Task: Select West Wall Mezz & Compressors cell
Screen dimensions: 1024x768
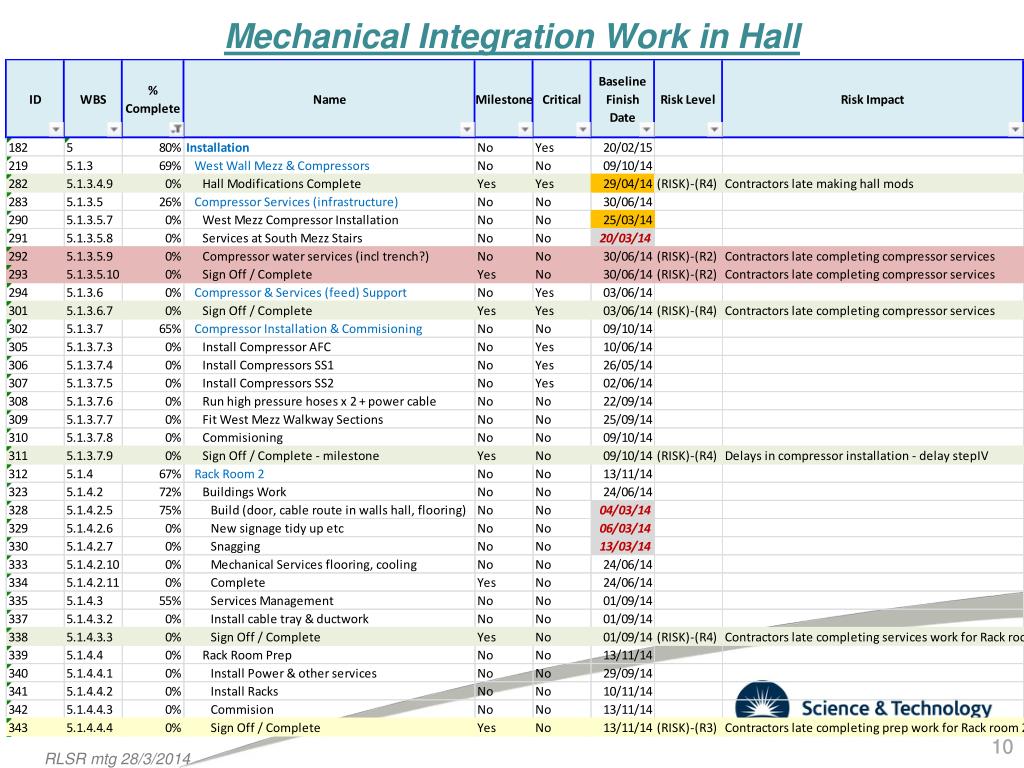Action: (330, 166)
